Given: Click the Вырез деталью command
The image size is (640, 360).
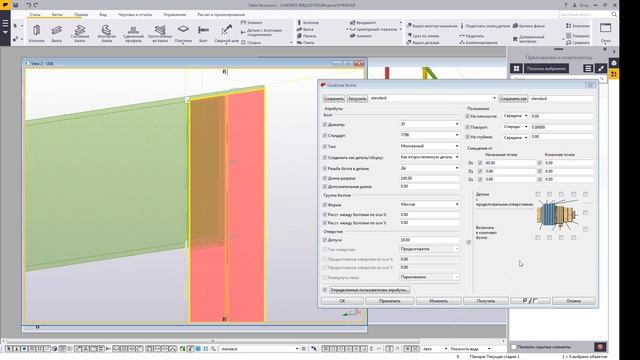Looking at the screenshot, I should coord(422,42).
